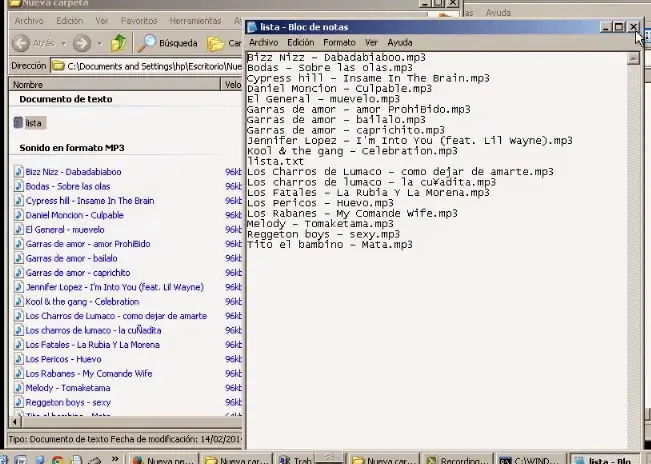651x464 pixels.
Task: Select Los Charros de Lumaco como dejar icon
Action: (18, 316)
